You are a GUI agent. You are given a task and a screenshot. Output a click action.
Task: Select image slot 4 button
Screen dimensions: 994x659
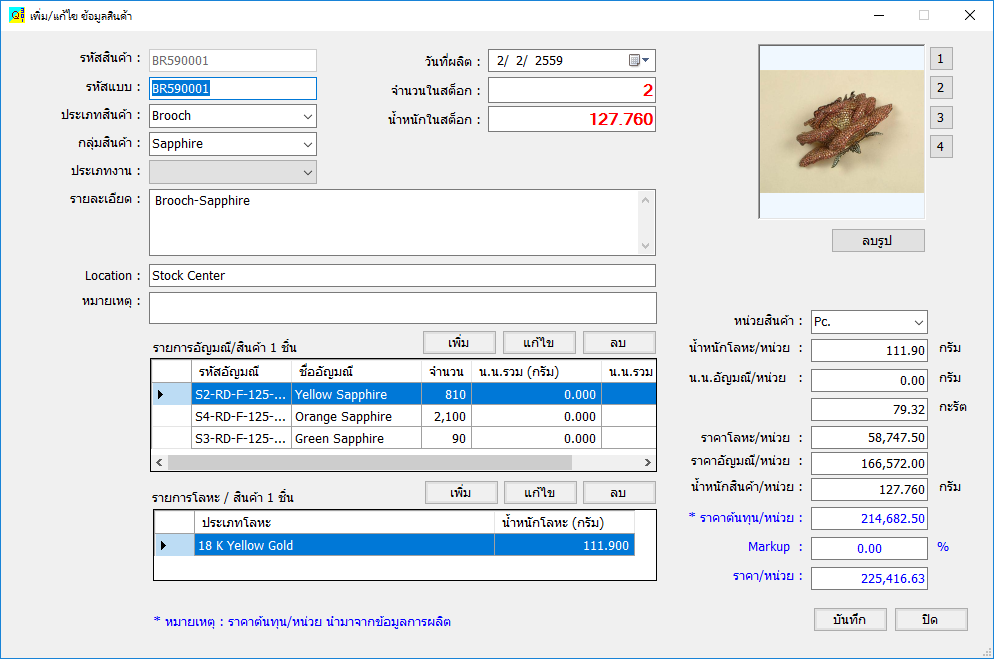pos(940,147)
